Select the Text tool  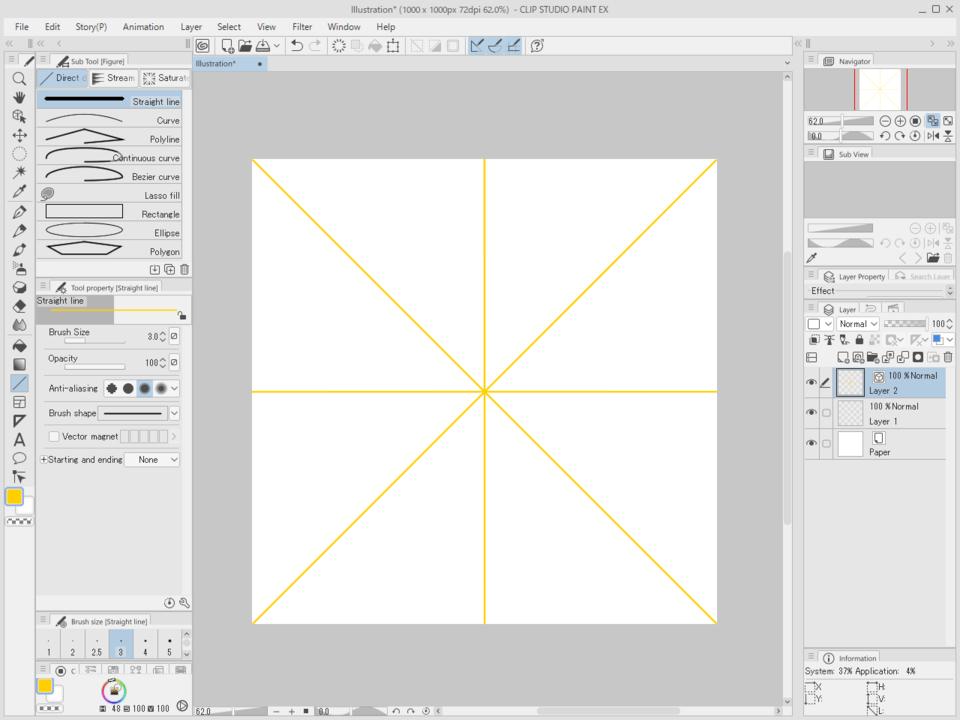(x=19, y=439)
